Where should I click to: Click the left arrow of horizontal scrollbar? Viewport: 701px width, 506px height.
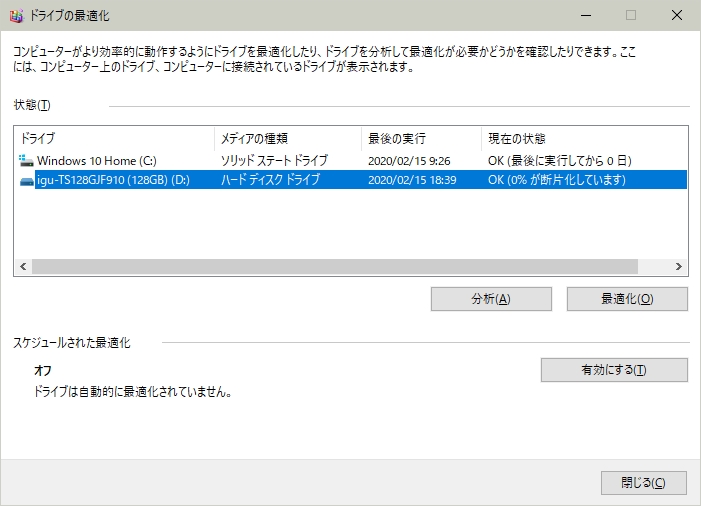(23, 266)
